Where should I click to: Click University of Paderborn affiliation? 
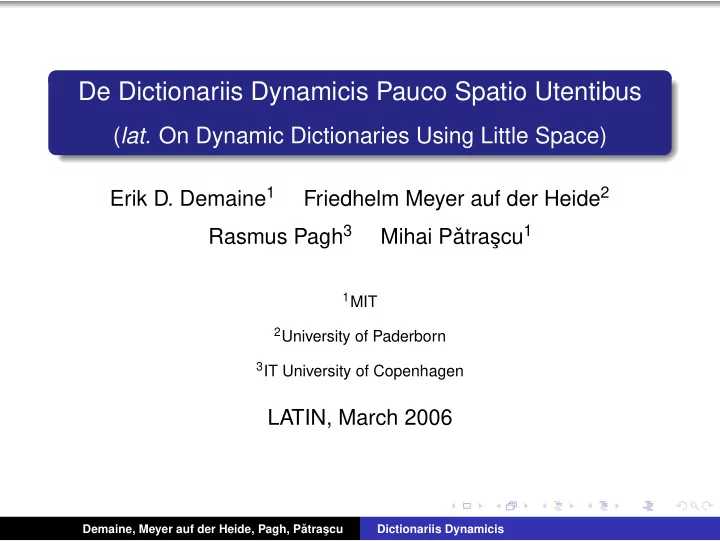(x=360, y=336)
